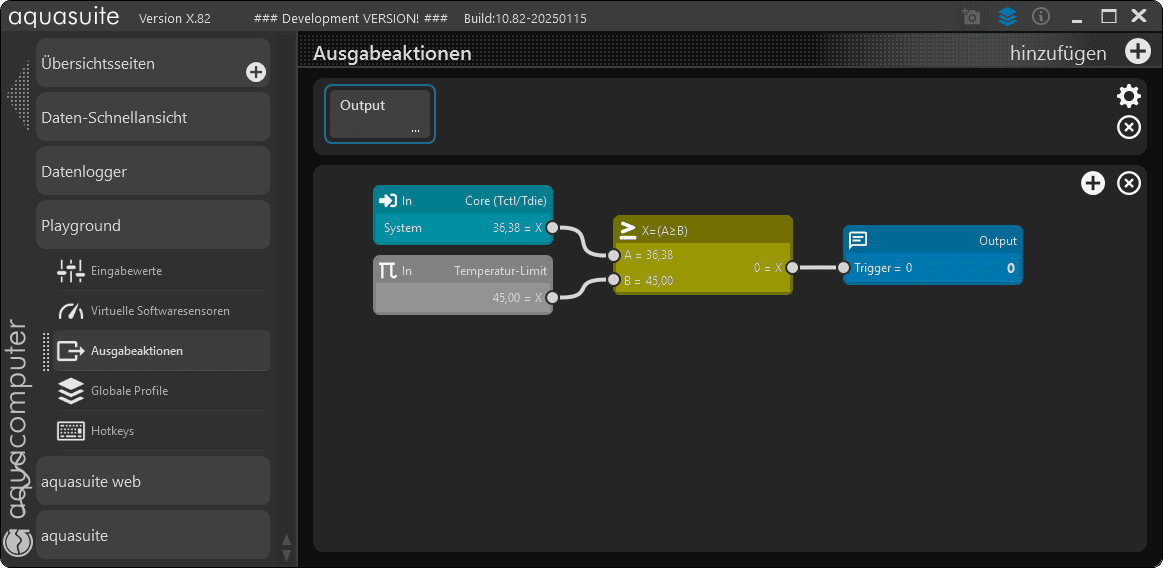
Task: Open the Globale Profile page
Action: tap(162, 391)
